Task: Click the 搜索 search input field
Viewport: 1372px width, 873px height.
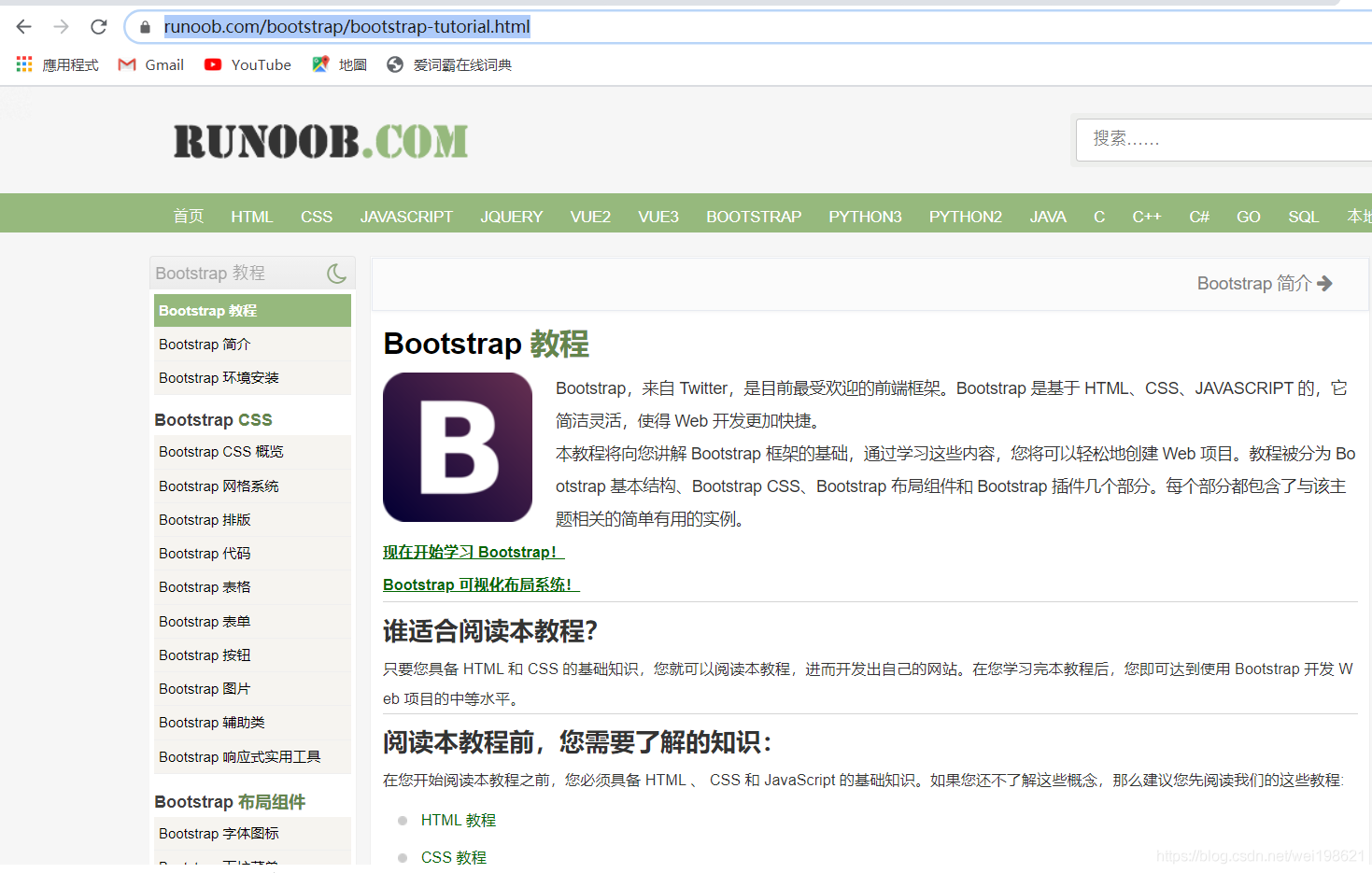Action: pos(1223,140)
